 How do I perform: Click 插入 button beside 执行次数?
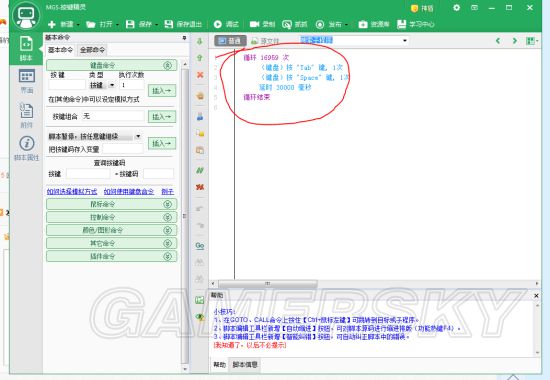(x=162, y=91)
